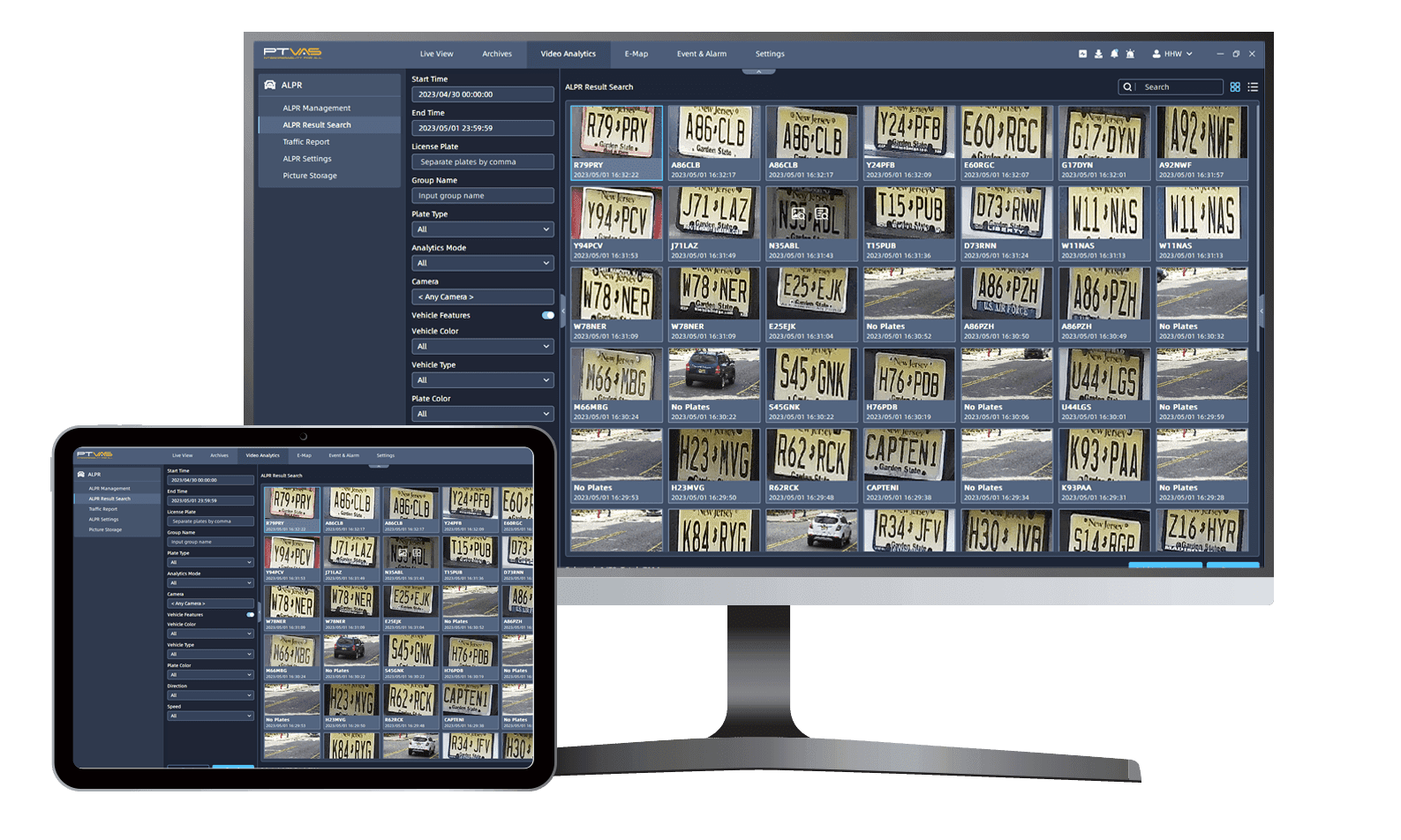Image resolution: width=1401 pixels, height=840 pixels.
Task: Open the Vehicle Color dropdown on the monitor
Action: (483, 347)
